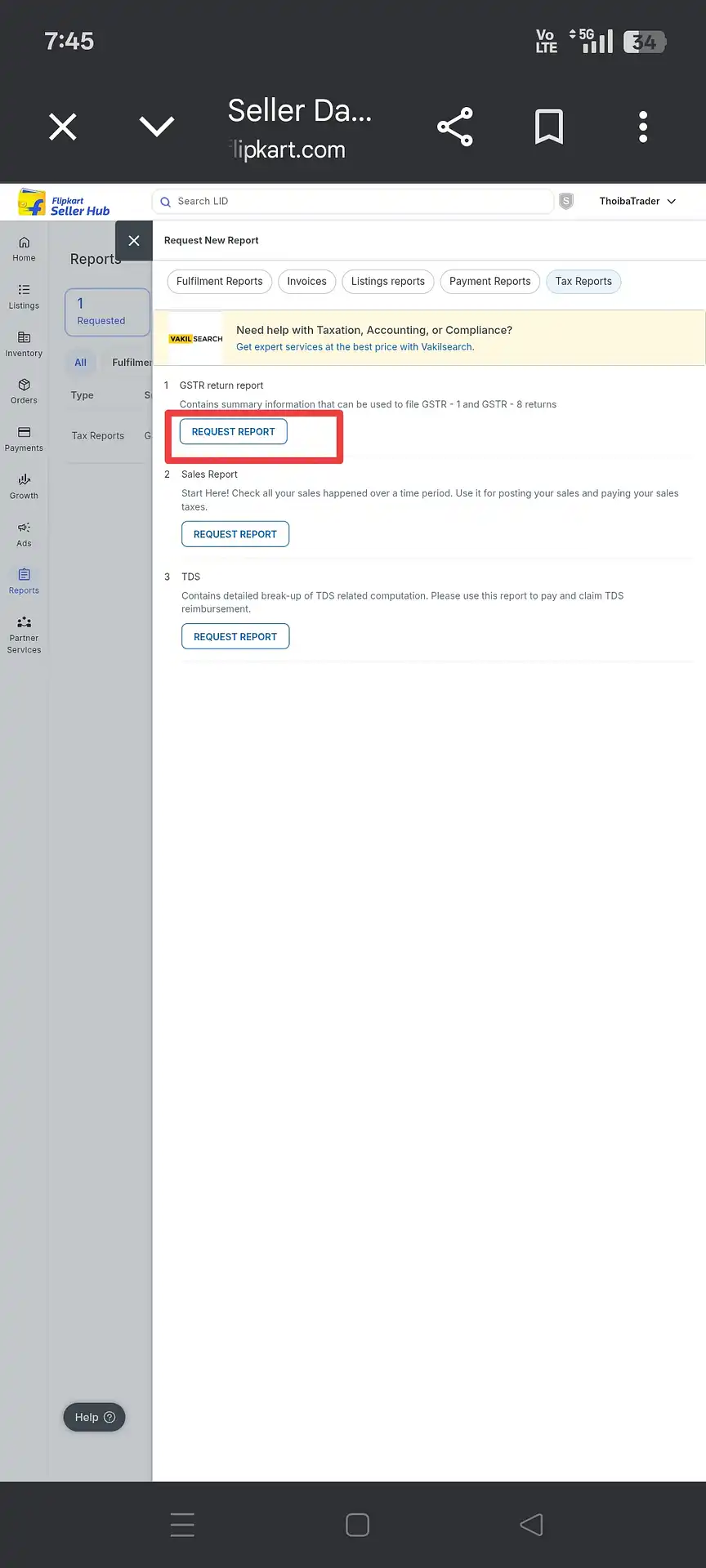Select the Tax Reports tab
Viewport: 706px width, 1568px height.
(x=583, y=281)
